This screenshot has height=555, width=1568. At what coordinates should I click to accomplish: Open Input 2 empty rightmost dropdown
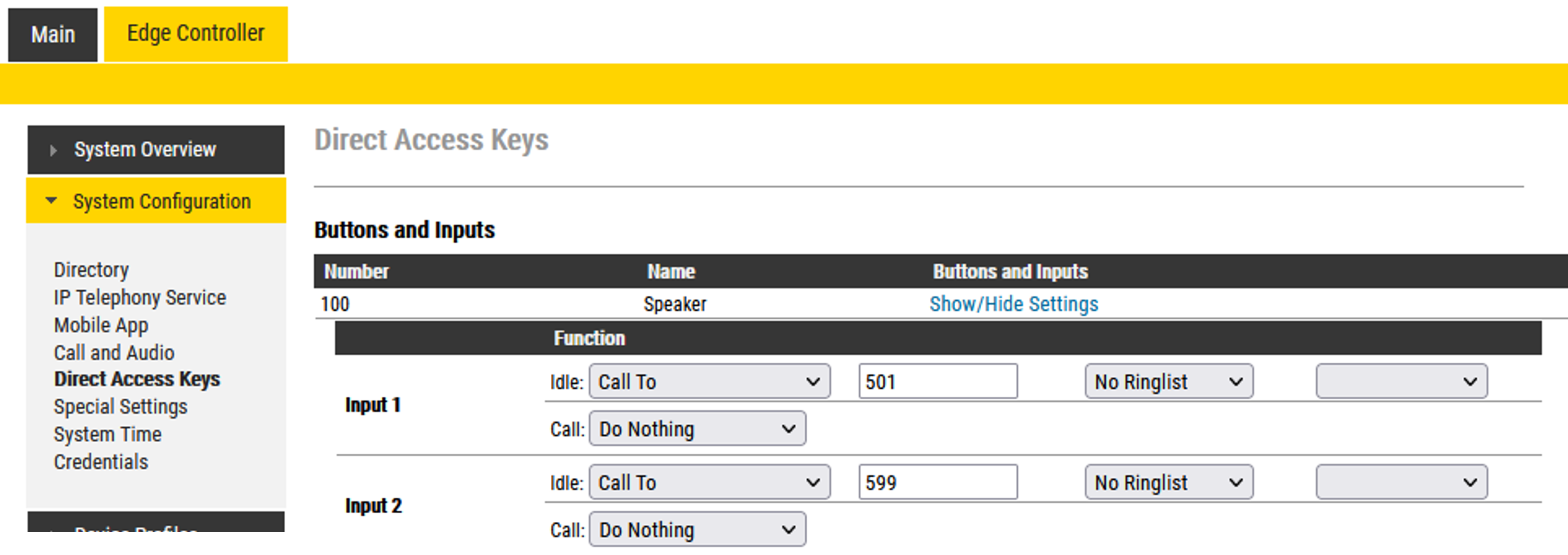point(1401,483)
